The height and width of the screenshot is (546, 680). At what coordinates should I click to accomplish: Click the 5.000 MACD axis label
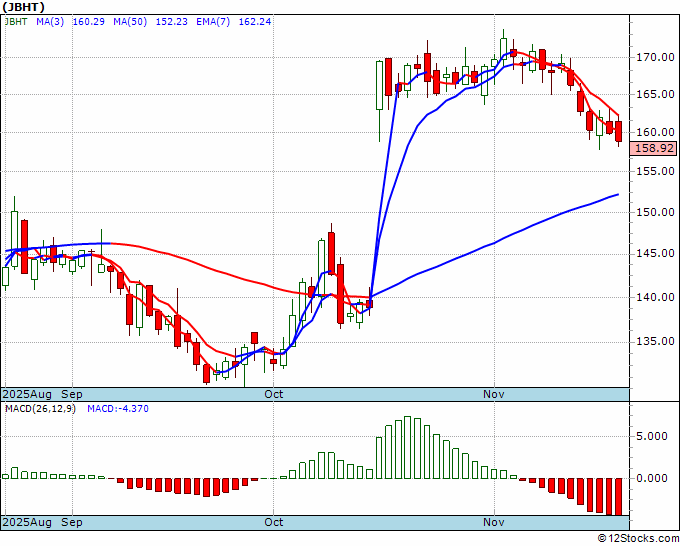652,436
